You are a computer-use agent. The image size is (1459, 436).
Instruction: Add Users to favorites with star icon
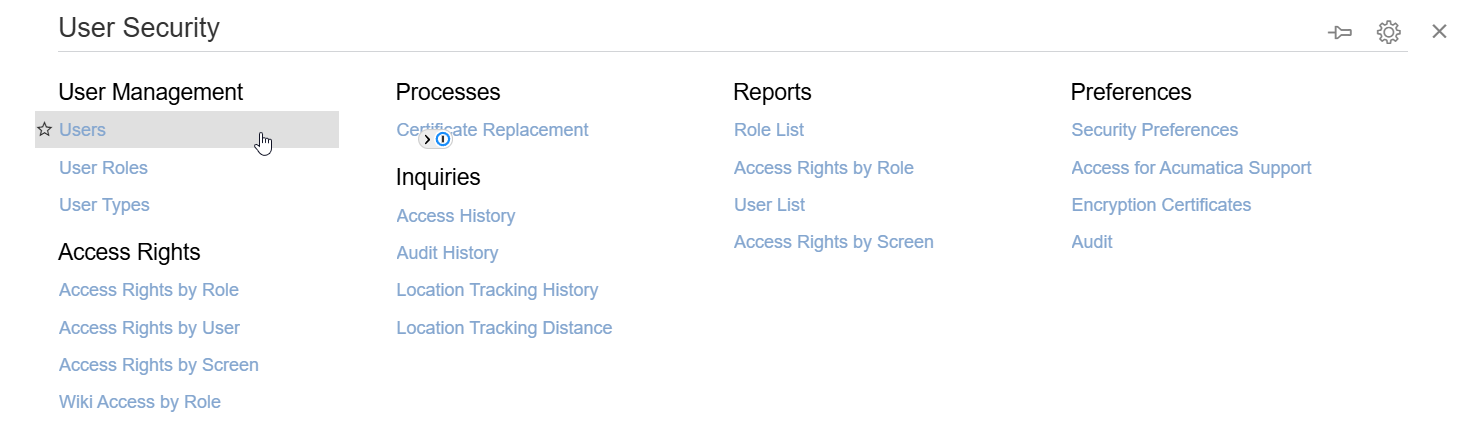tap(44, 130)
